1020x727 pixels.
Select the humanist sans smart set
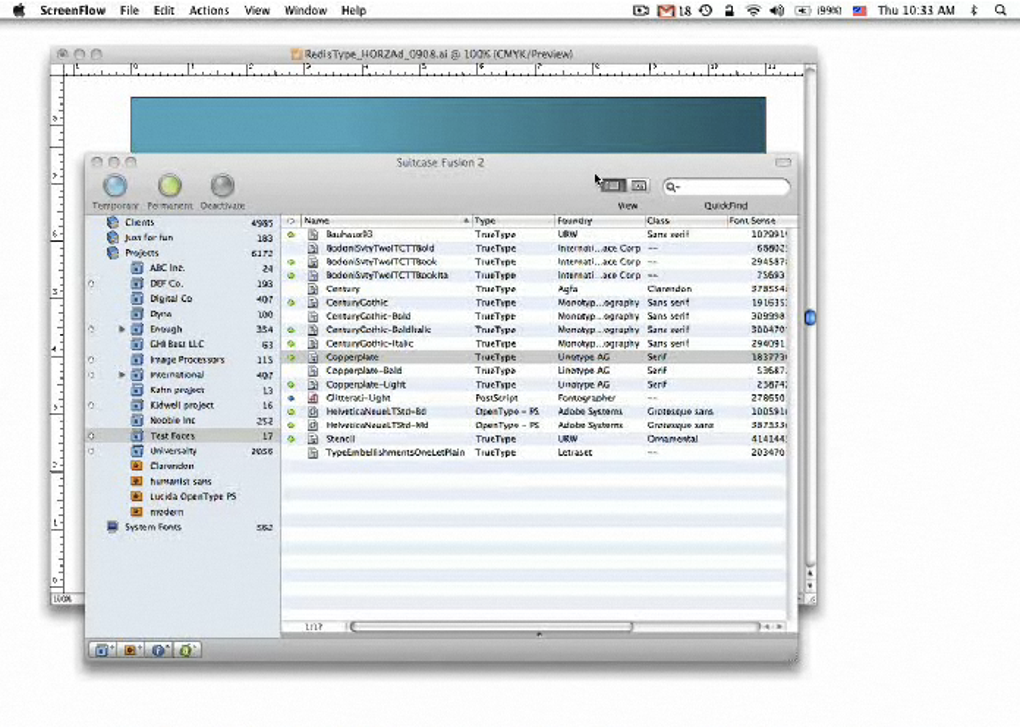point(180,481)
